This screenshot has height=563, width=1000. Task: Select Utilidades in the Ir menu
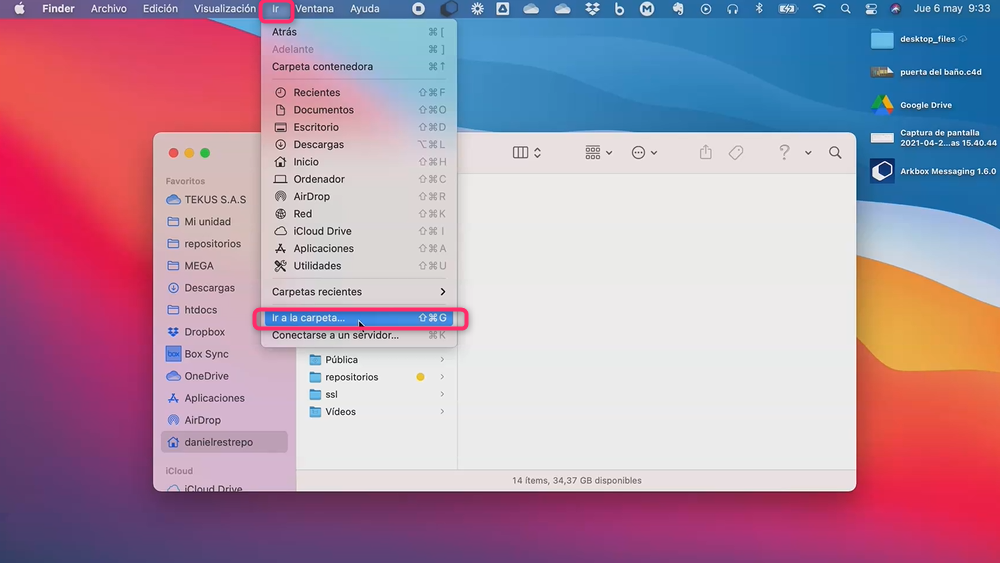(317, 266)
